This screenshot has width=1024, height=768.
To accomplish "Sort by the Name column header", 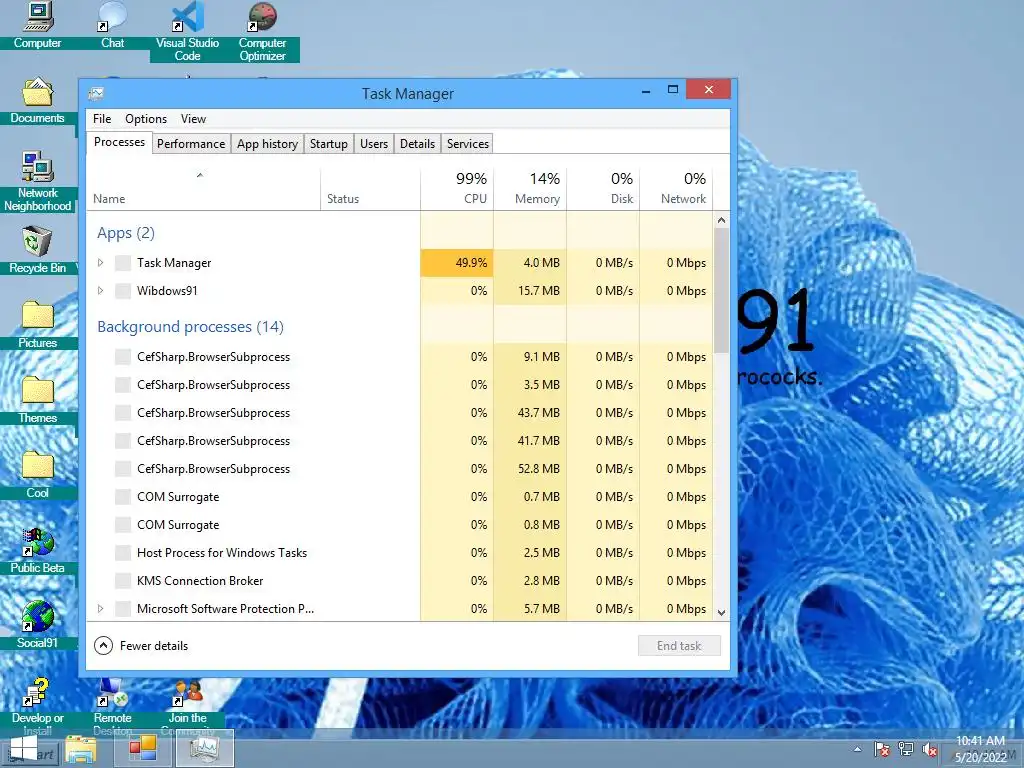I will point(203,189).
